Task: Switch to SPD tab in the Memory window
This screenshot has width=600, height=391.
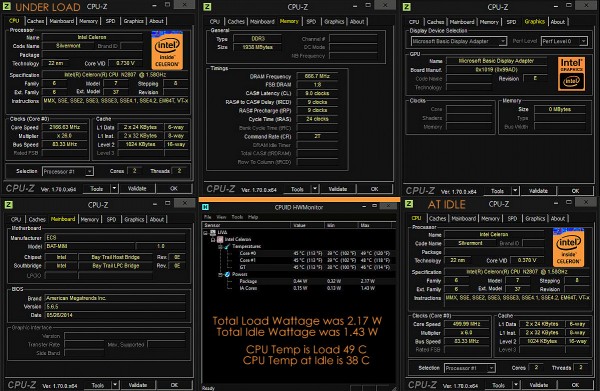Action: 311,21
